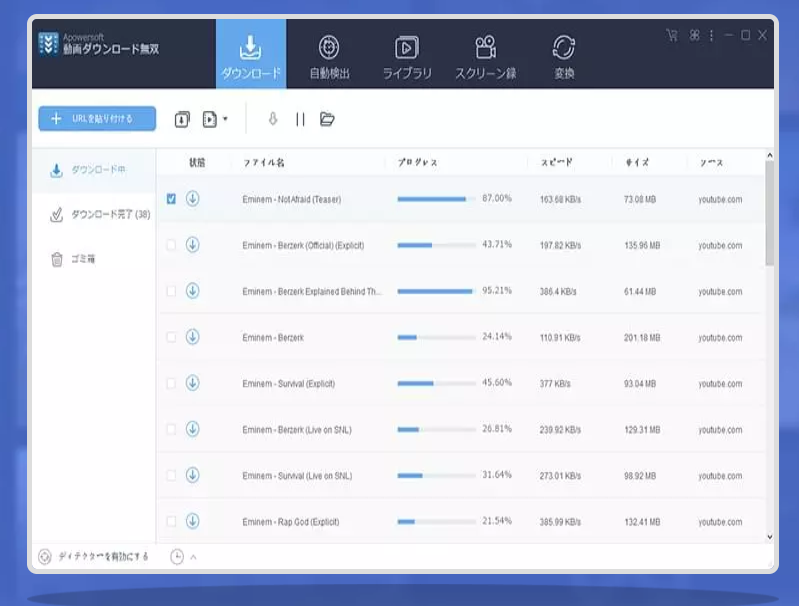Select ダウンロード中 in the sidebar
799x606 pixels.
94,170
